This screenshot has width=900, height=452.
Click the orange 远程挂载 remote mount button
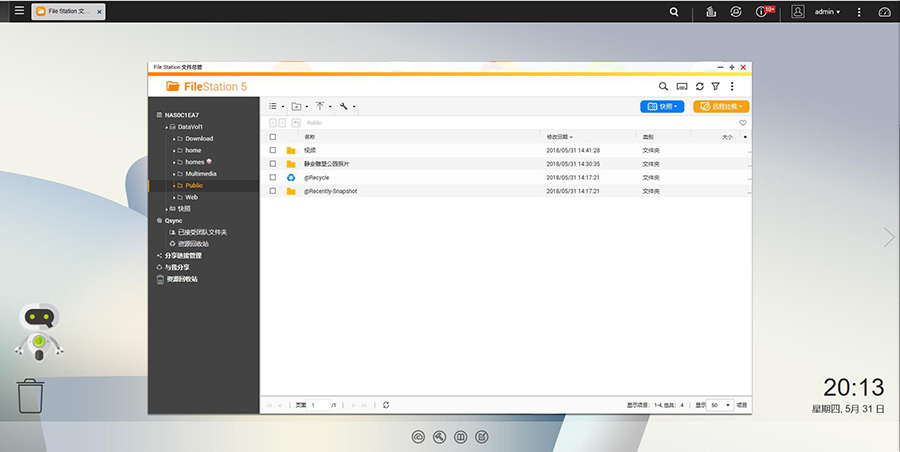pos(720,106)
